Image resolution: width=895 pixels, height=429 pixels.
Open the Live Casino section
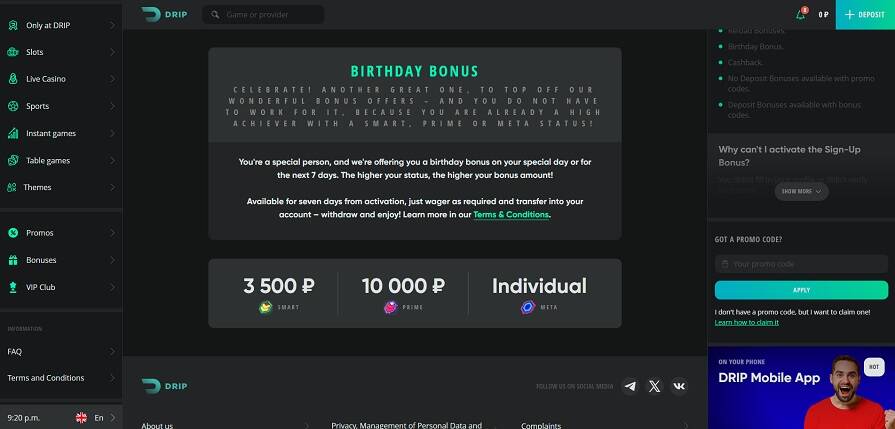[x=46, y=78]
